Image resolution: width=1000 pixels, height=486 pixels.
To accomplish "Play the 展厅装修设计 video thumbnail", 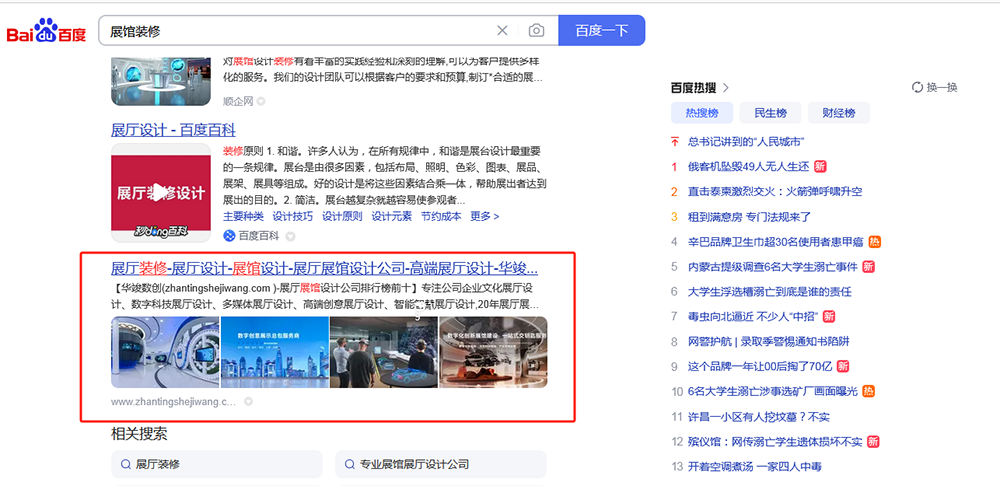I will click(161, 192).
